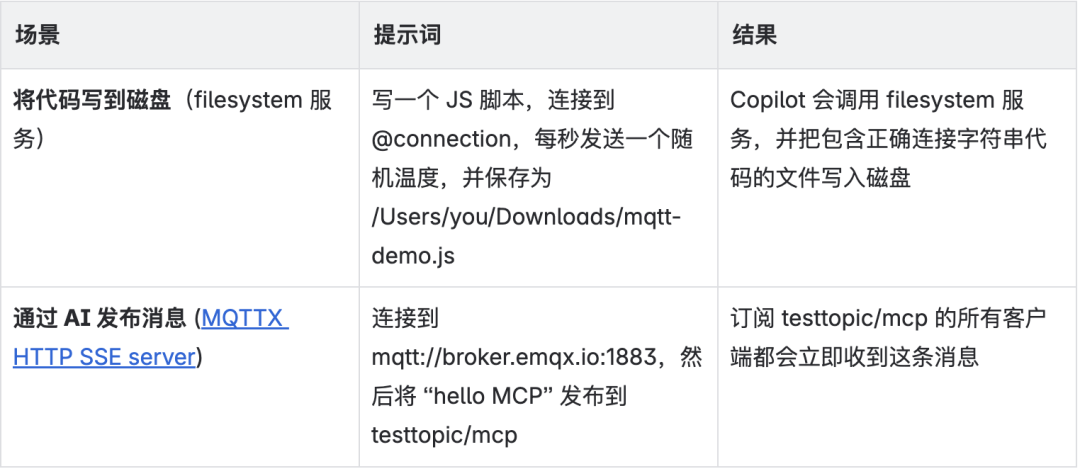Click the word Copilot in the result cell
This screenshot has height=469, width=1080.
[x=770, y=100]
